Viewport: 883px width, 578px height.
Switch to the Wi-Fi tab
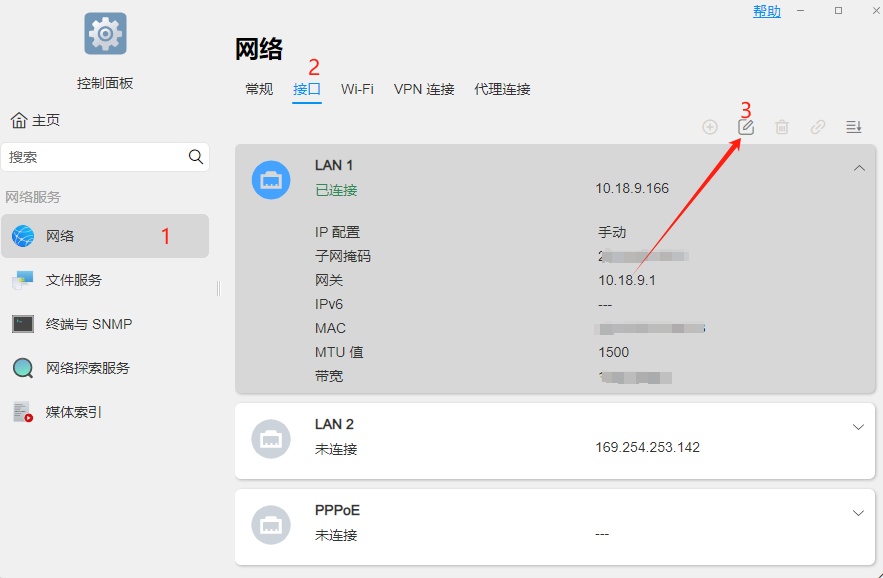pos(357,89)
